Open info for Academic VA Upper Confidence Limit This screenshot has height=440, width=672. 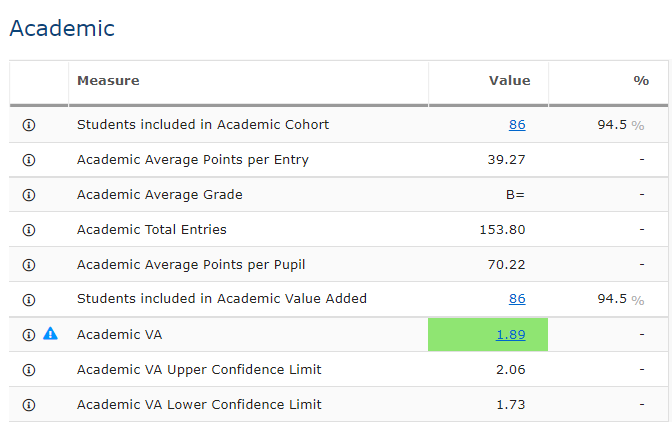click(x=28, y=370)
